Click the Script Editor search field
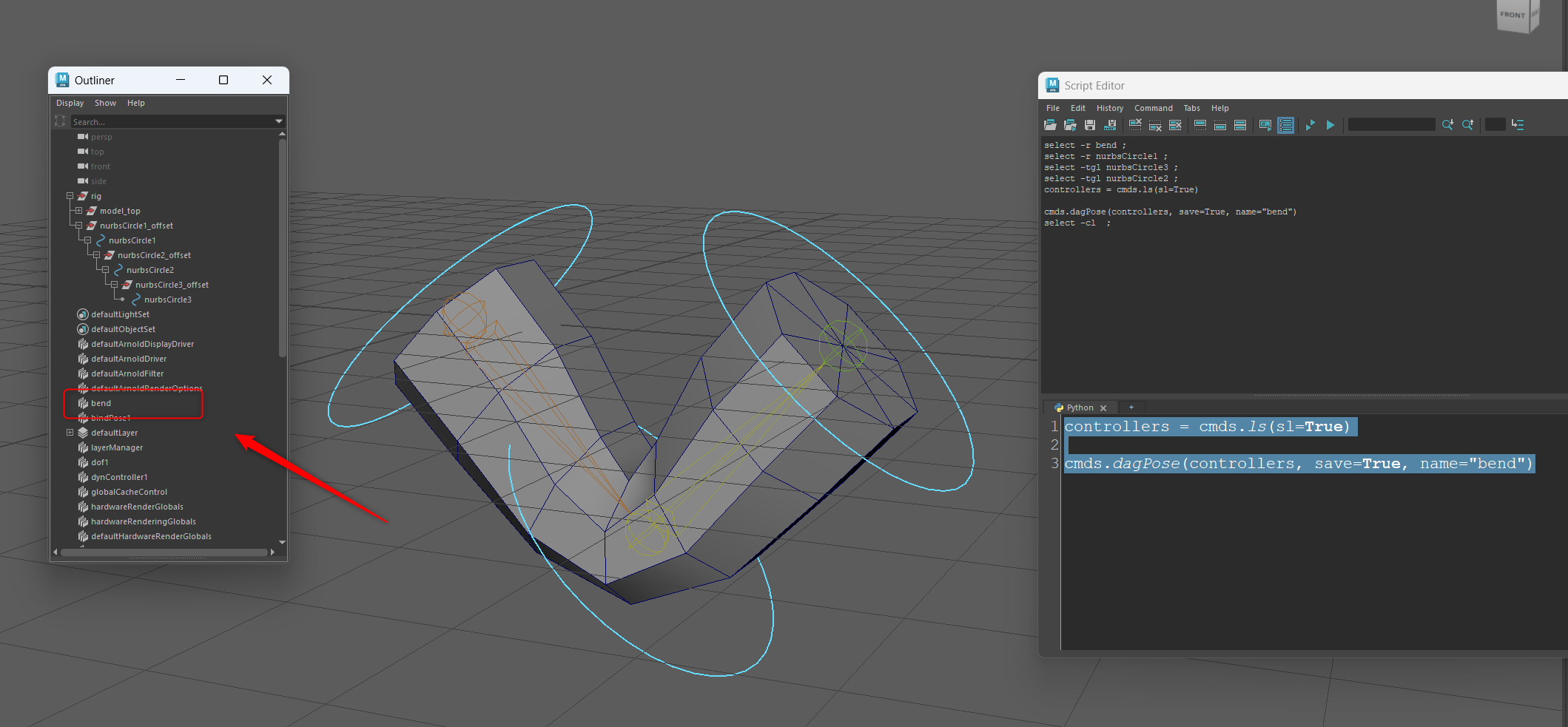Image resolution: width=1568 pixels, height=727 pixels. pyautogui.click(x=1391, y=125)
